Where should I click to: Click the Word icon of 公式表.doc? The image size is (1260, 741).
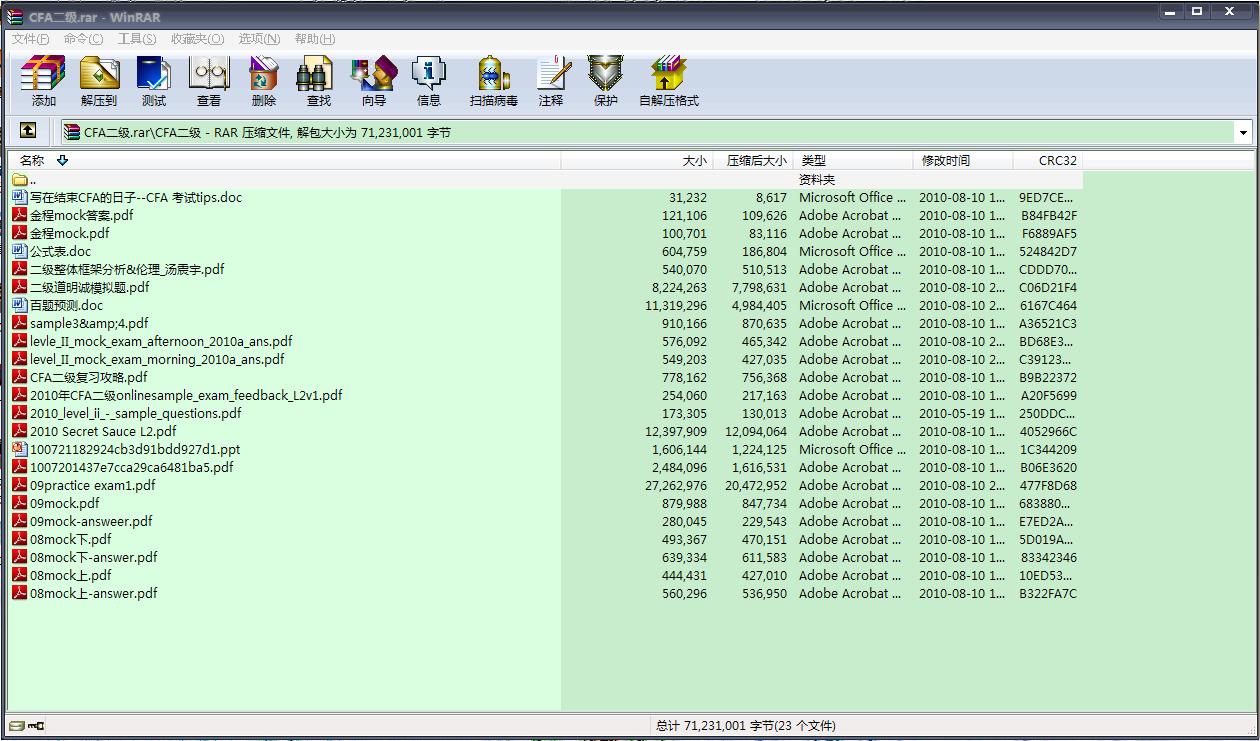coord(20,251)
